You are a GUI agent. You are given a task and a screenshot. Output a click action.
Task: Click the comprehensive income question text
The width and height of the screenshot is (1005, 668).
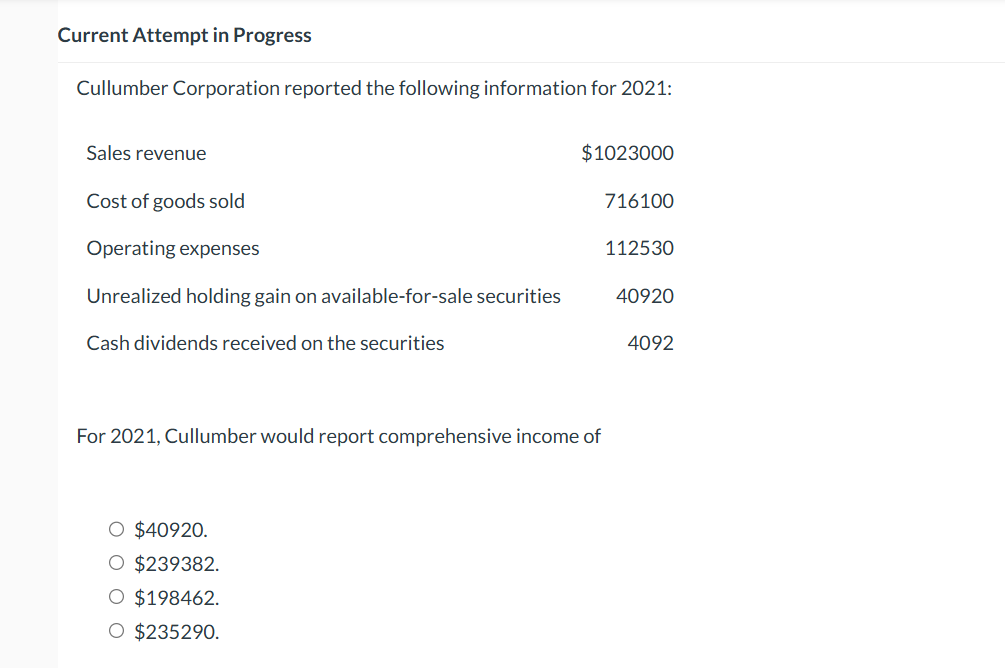[339, 436]
